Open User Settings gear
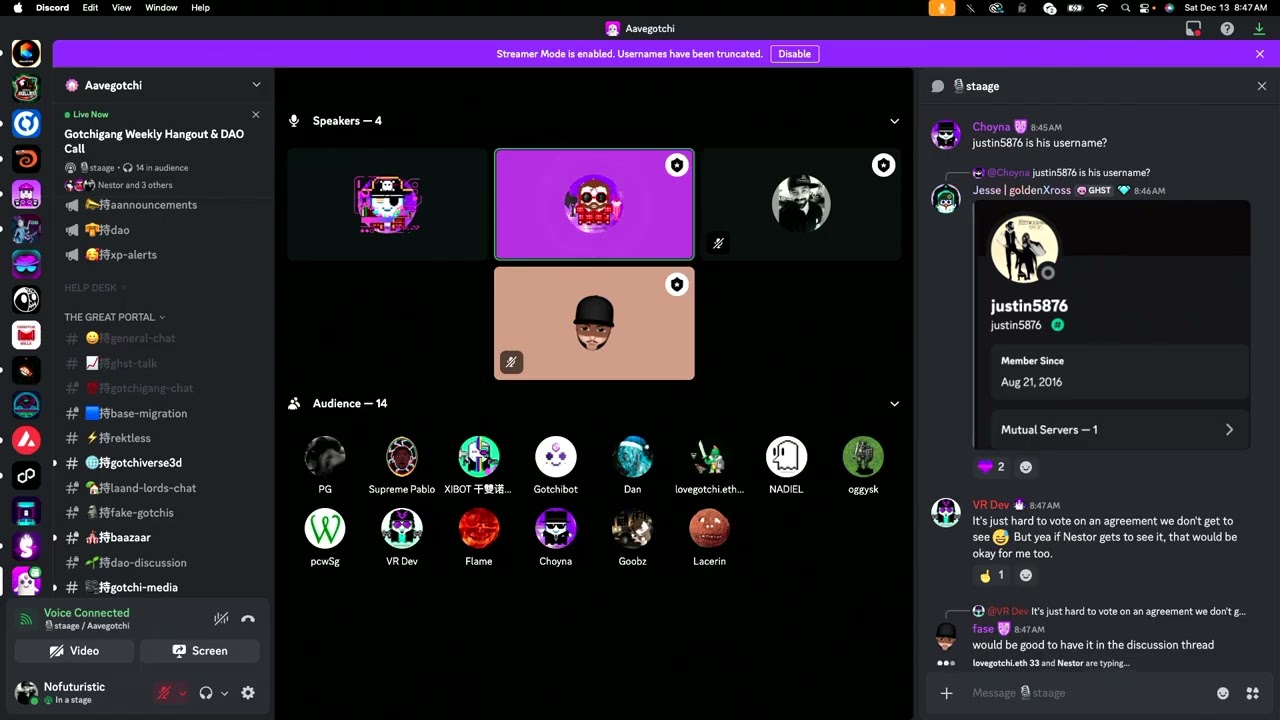The height and width of the screenshot is (720, 1280). [x=248, y=693]
